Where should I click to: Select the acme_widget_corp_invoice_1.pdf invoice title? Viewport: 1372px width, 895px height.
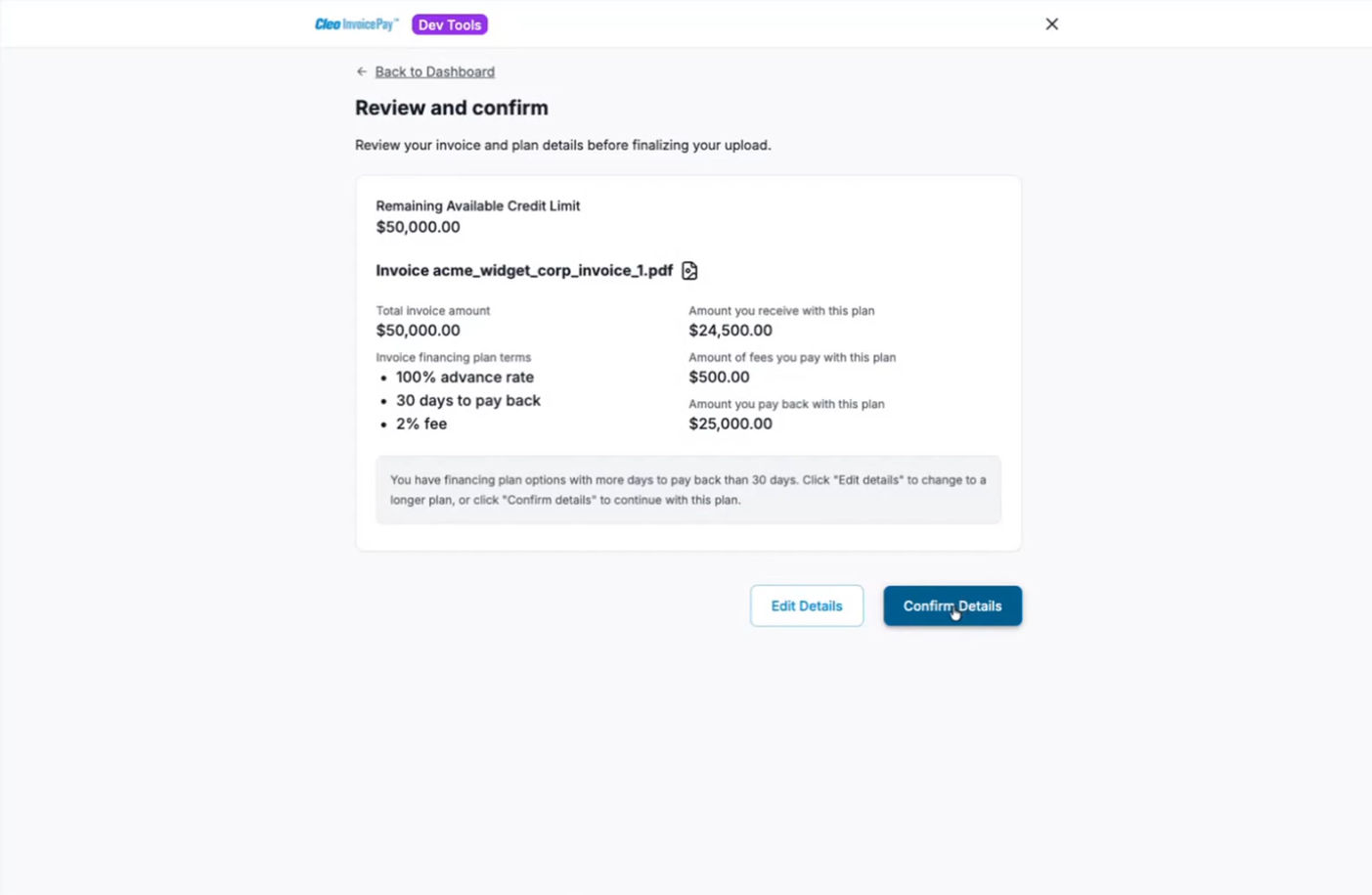[524, 270]
